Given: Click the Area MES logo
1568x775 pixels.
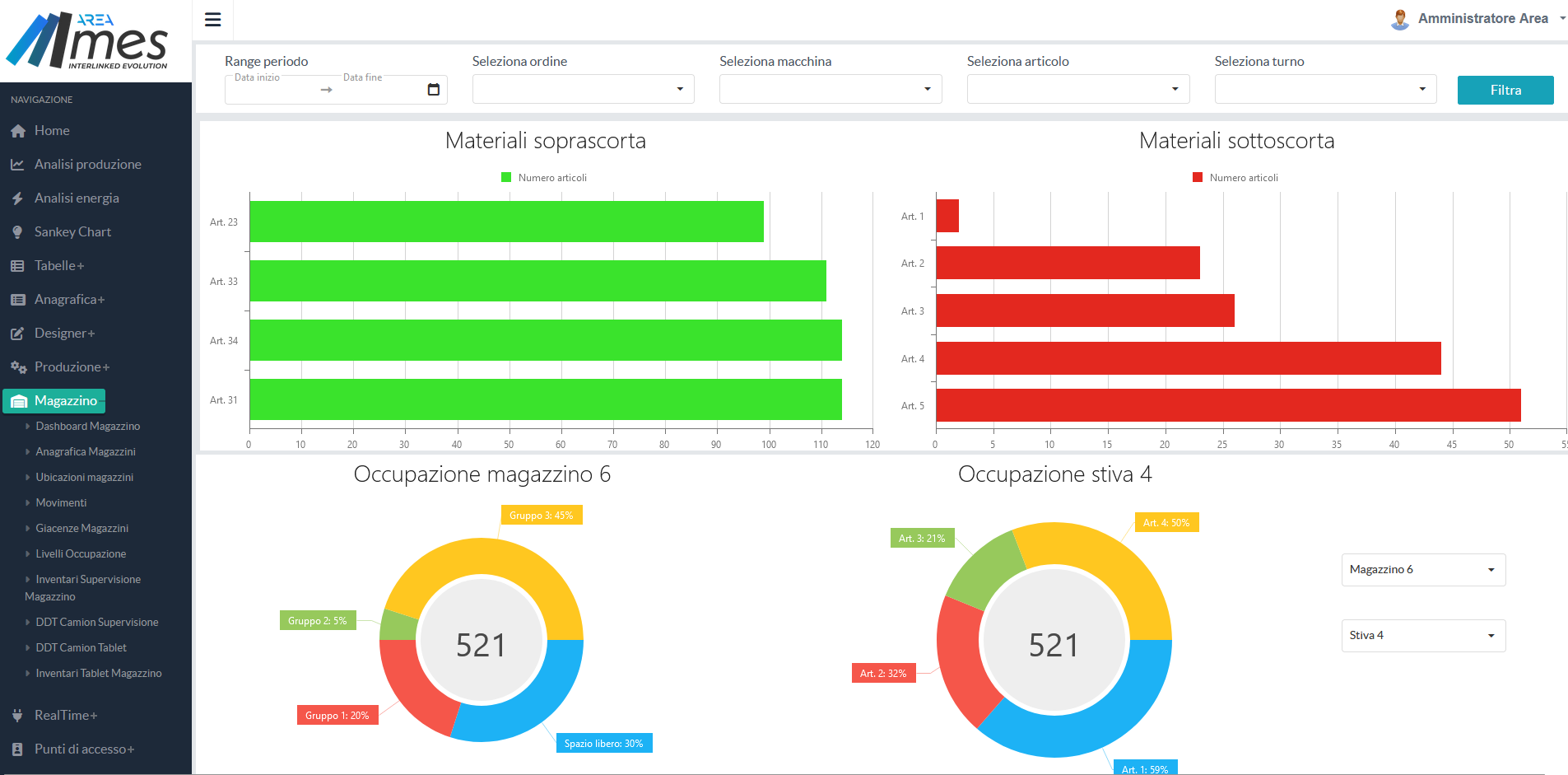Looking at the screenshot, I should pos(86,40).
